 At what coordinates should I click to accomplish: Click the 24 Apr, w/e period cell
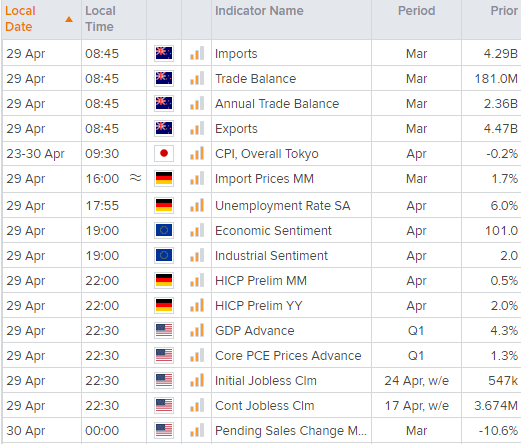416,381
